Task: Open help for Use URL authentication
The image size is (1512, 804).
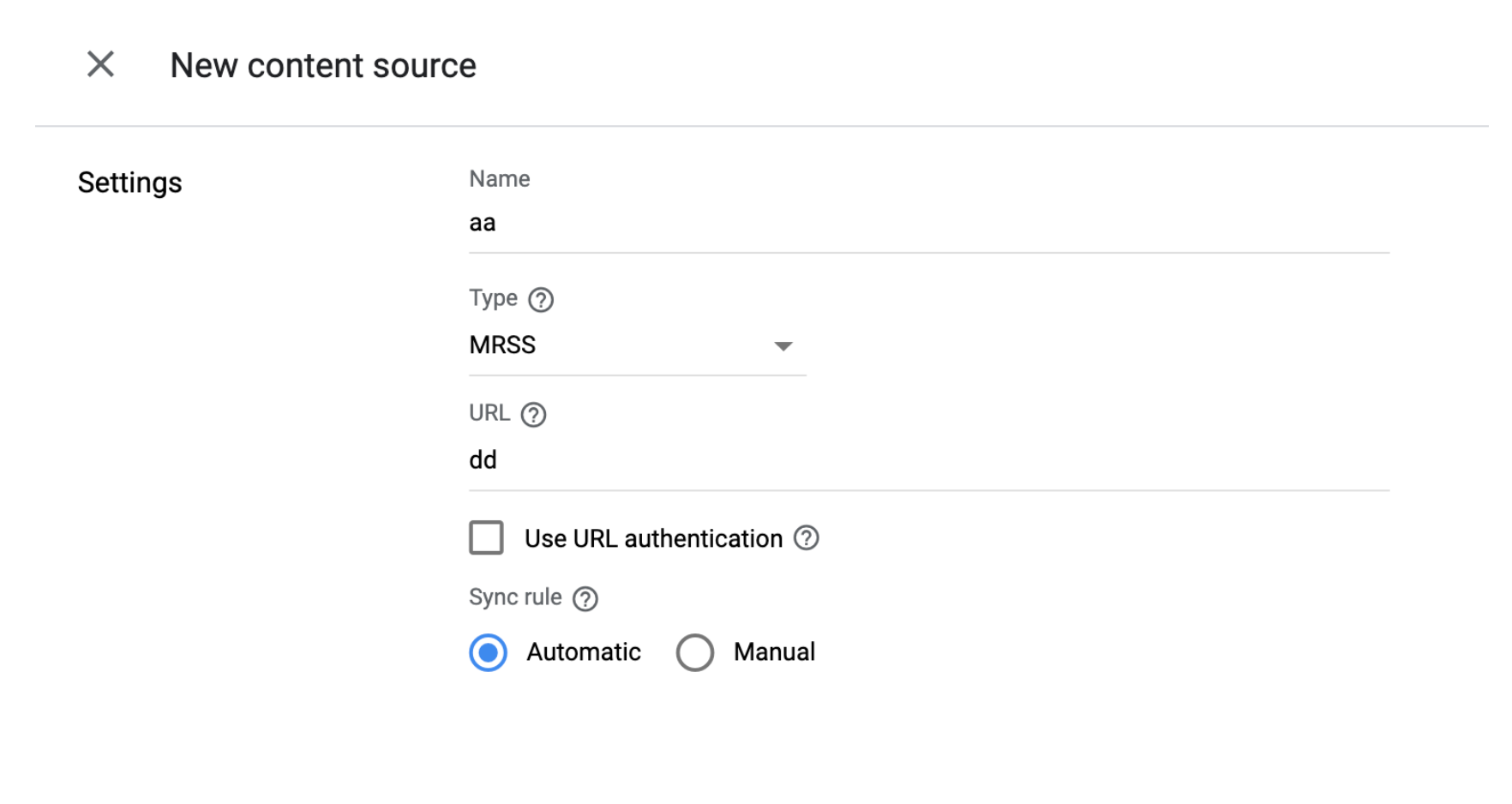Action: tap(806, 538)
